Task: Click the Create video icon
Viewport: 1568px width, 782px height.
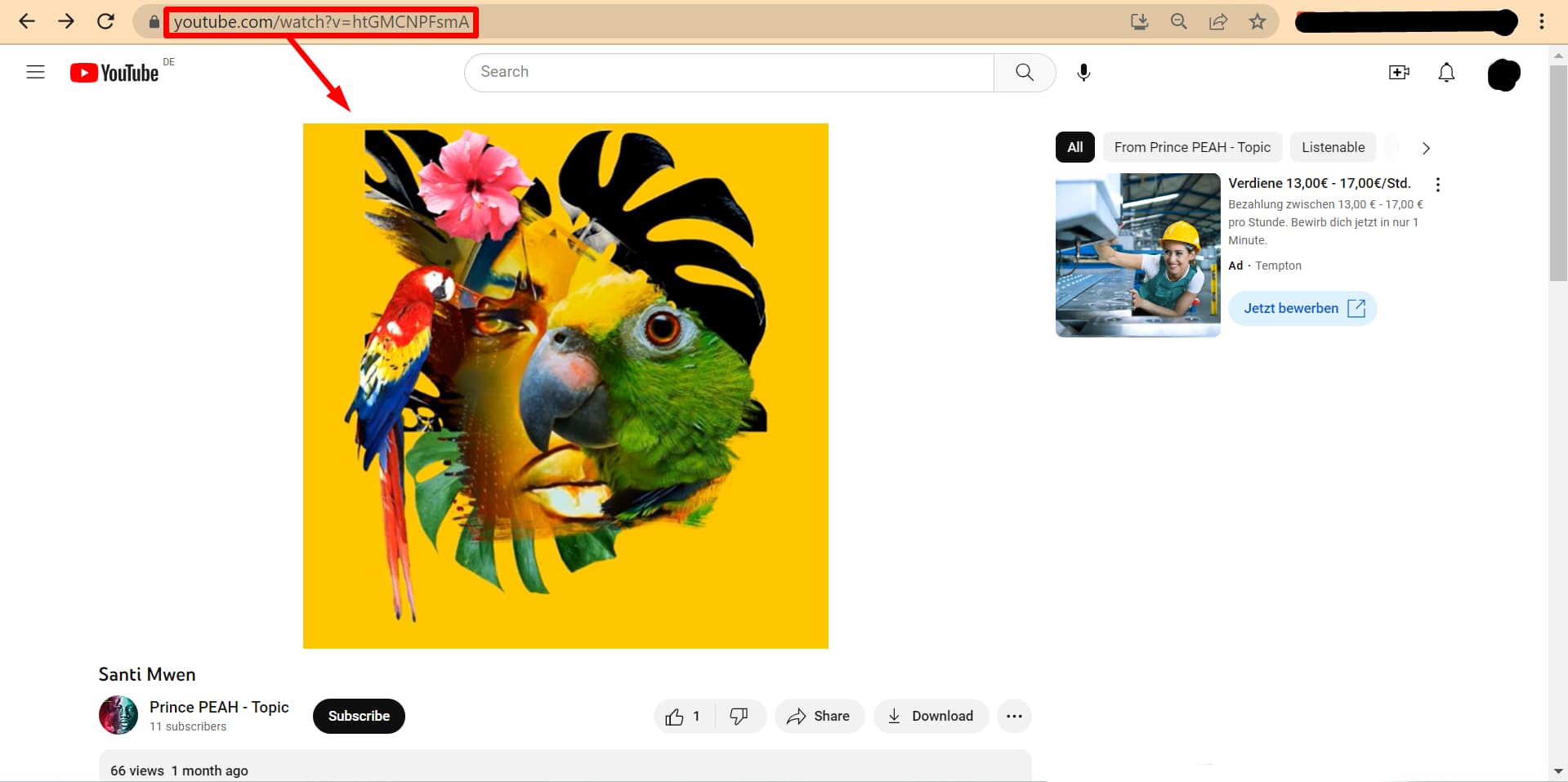Action: coord(1399,73)
